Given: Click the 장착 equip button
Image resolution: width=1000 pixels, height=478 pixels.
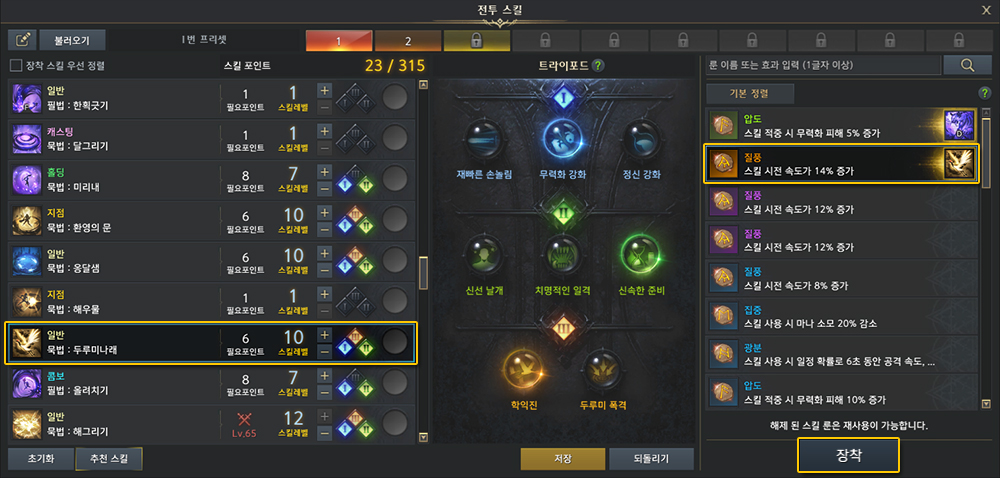Looking at the screenshot, I should click(x=848, y=455).
